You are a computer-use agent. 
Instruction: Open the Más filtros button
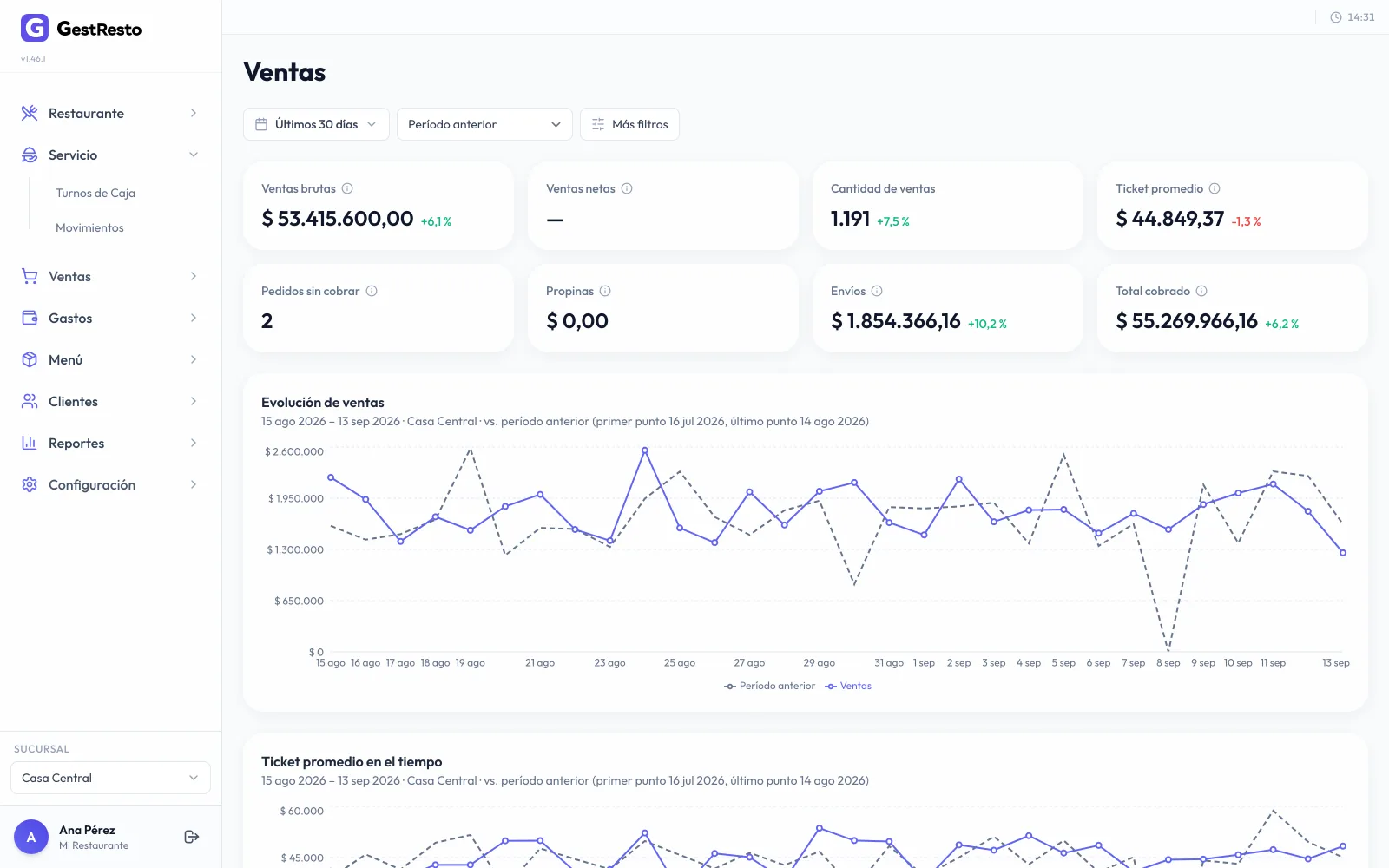tap(629, 124)
